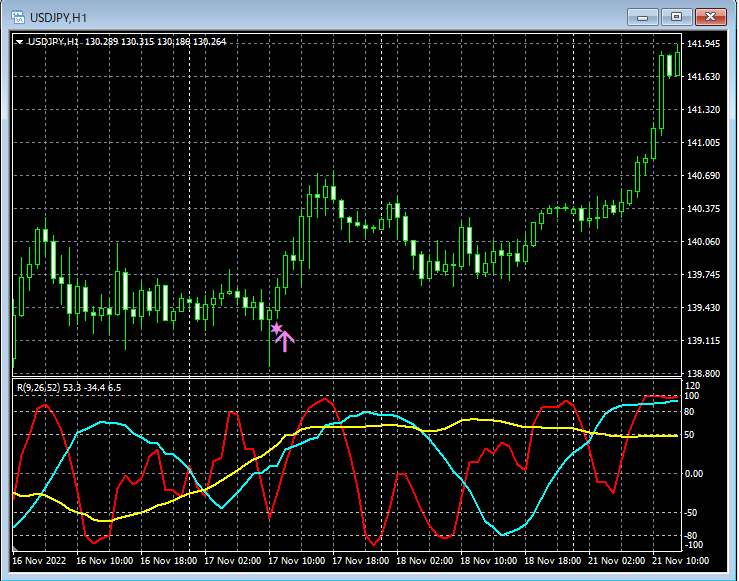The image size is (739, 581).
Task: Click the 16 Nov 18:00 time label
Action: (169, 561)
